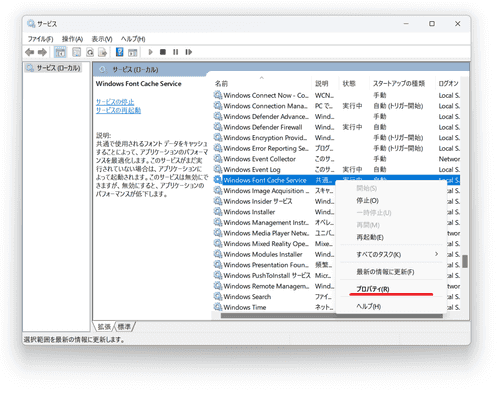500x395 pixels.
Task: Click the status bar text 選択範囲を最新の情報に更新します。
Action: point(74,340)
